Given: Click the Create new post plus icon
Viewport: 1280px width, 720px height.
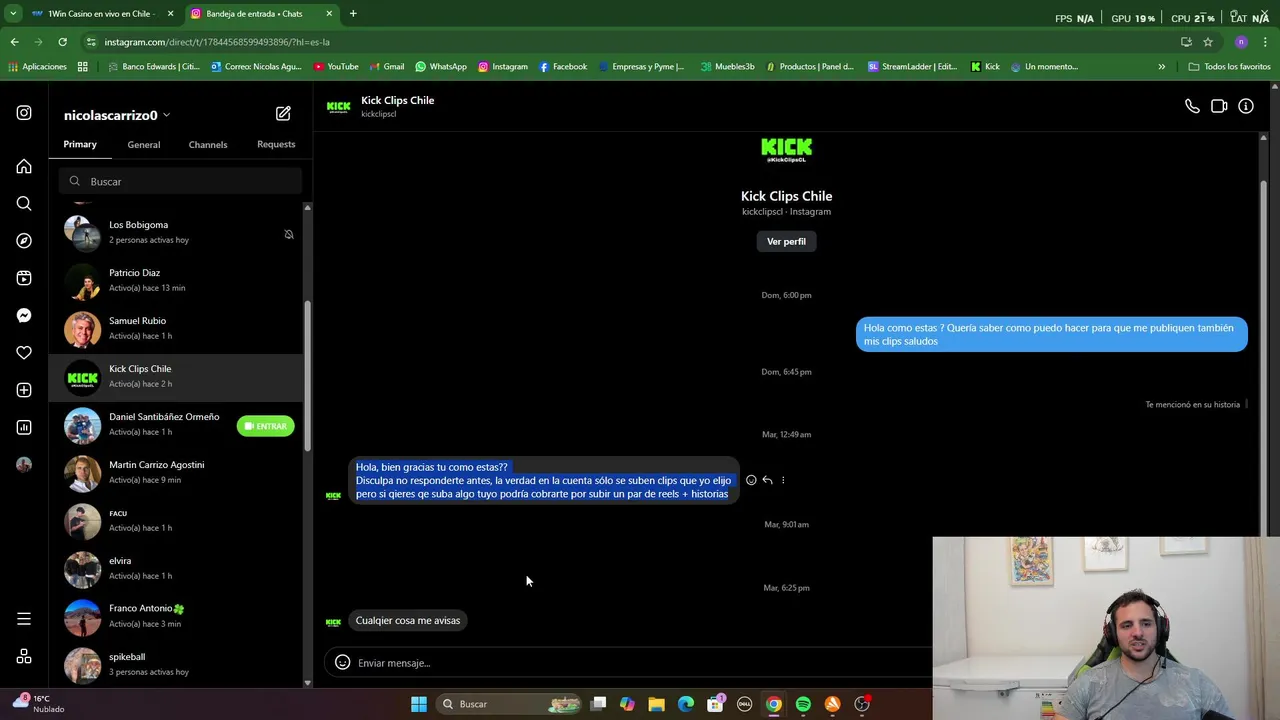Looking at the screenshot, I should tap(24, 390).
